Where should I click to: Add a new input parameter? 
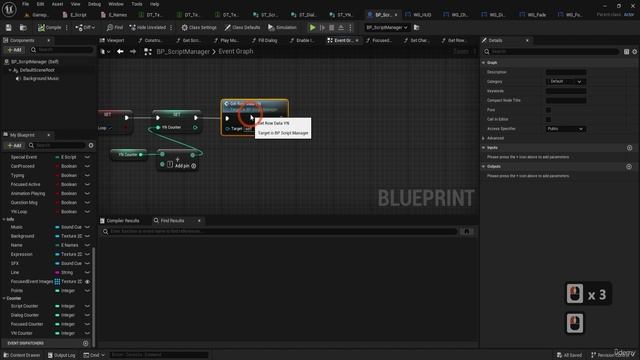click(x=629, y=148)
